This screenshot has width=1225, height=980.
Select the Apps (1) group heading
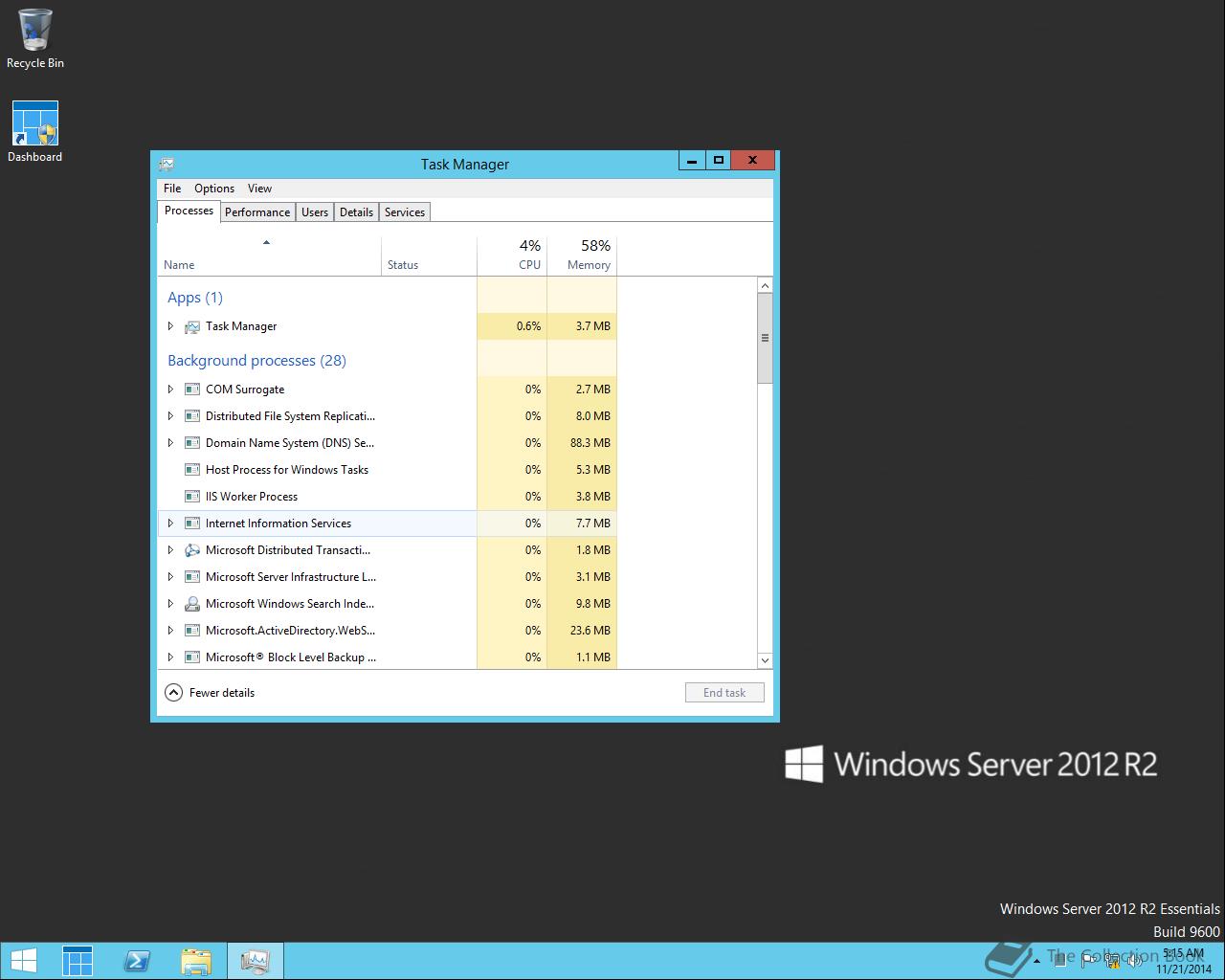coord(195,298)
